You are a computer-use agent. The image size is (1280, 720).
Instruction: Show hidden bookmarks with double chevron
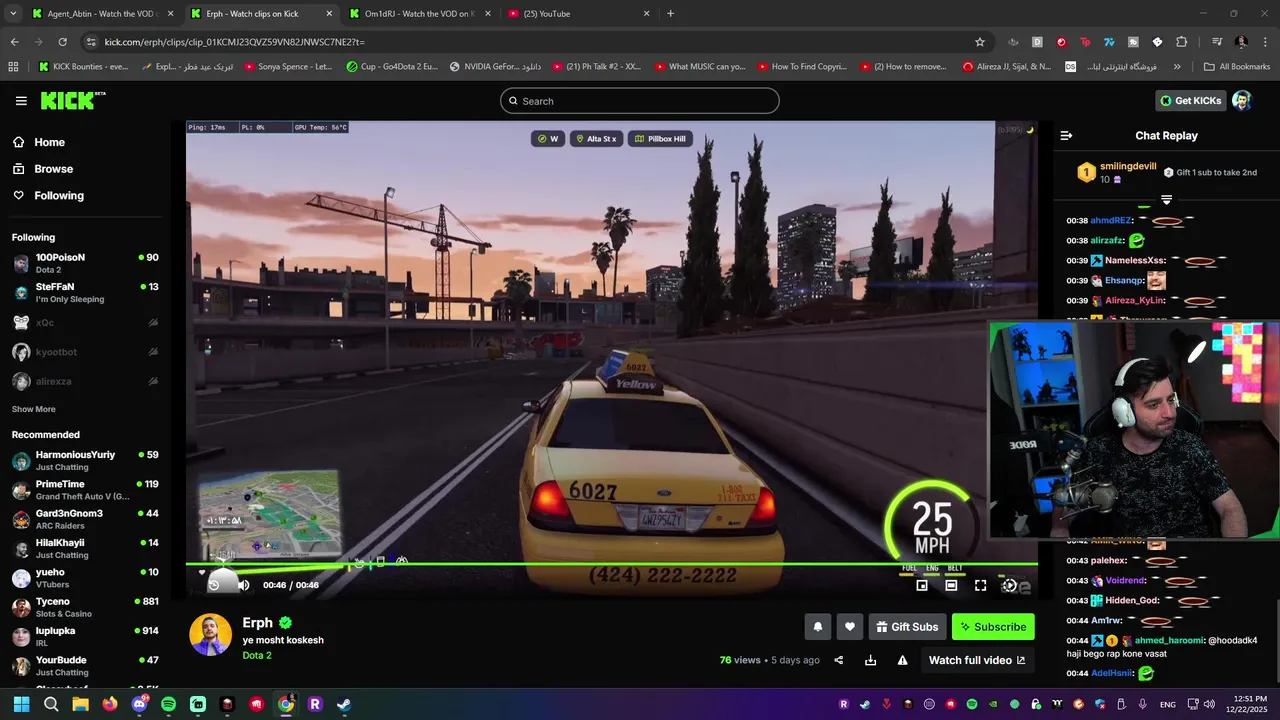[x=1177, y=67]
